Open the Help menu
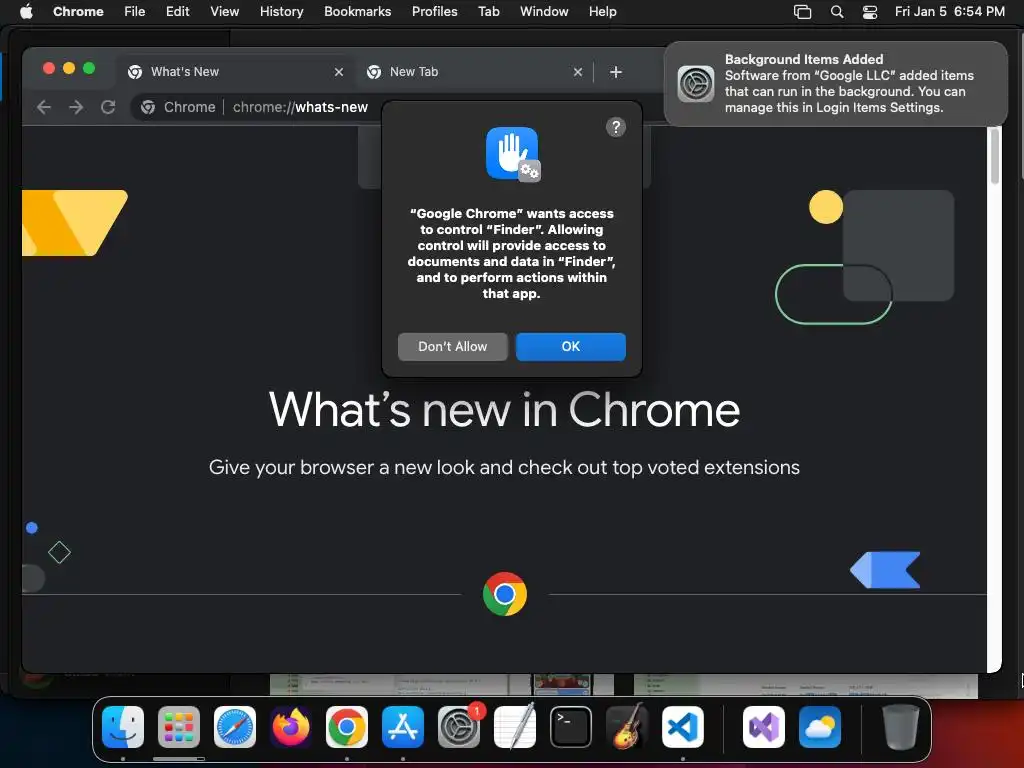The height and width of the screenshot is (768, 1024). pos(602,12)
